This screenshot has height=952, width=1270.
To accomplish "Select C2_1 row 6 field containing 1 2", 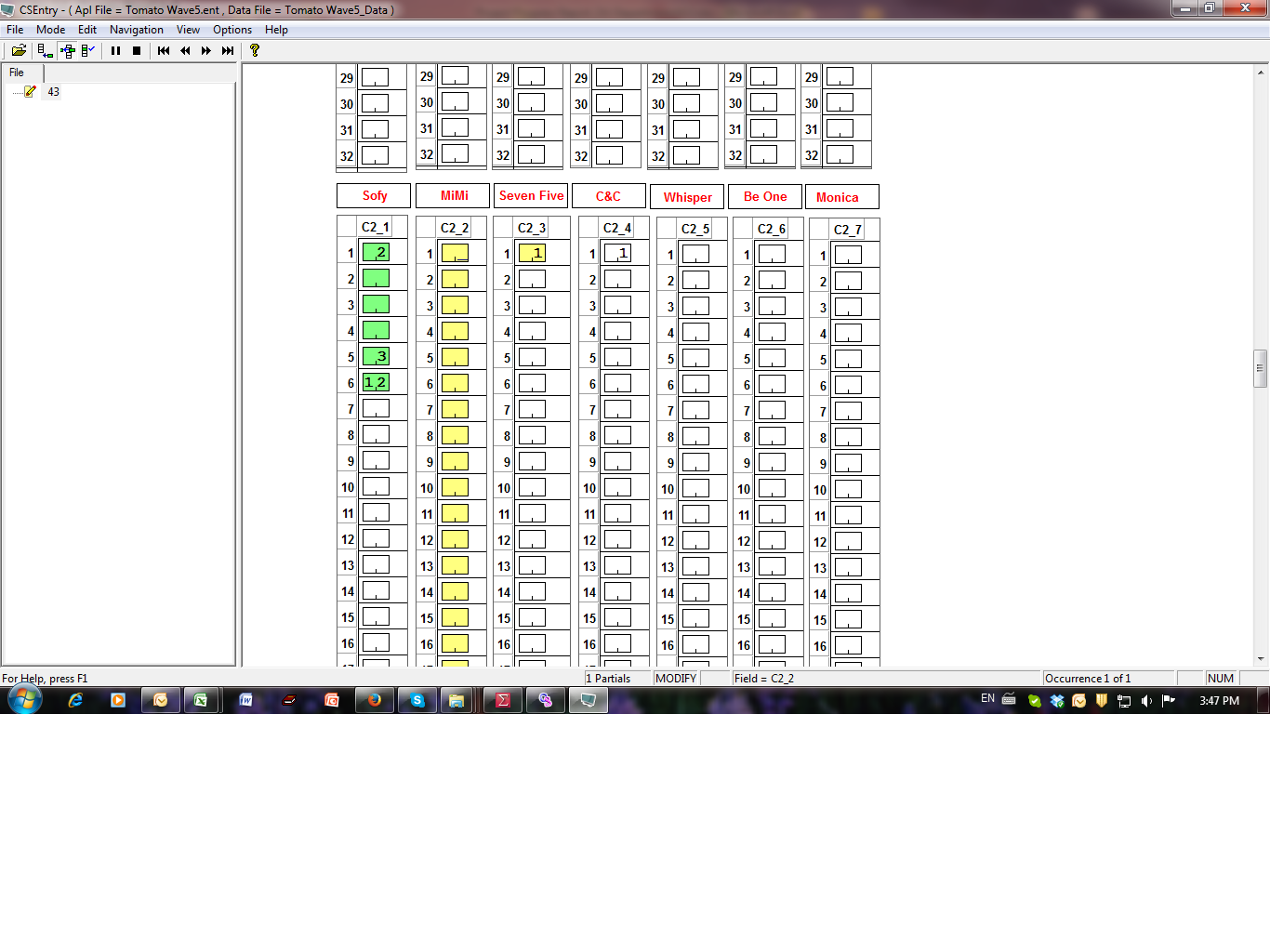I will pos(376,382).
